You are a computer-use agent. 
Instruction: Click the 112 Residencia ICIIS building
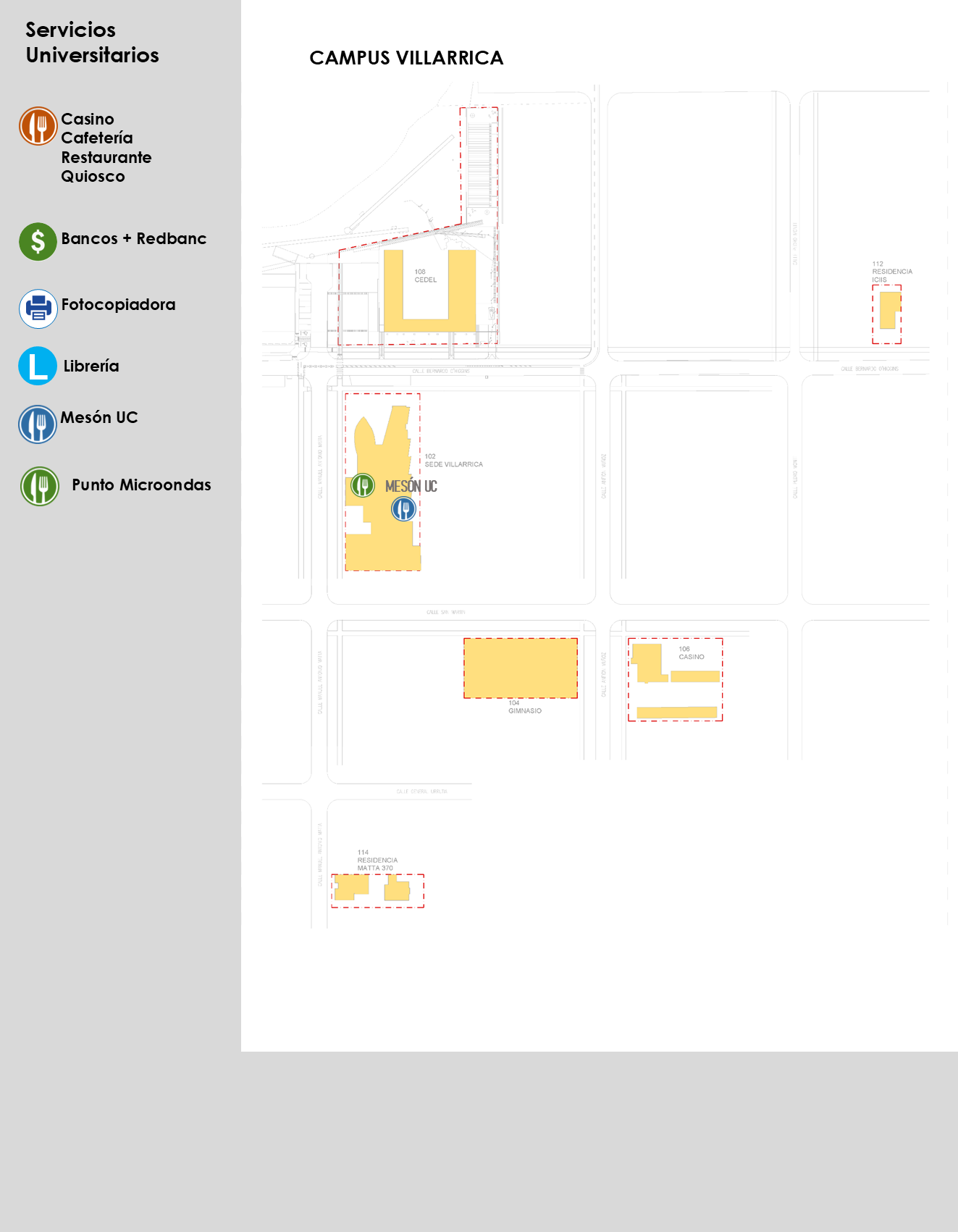[x=888, y=311]
